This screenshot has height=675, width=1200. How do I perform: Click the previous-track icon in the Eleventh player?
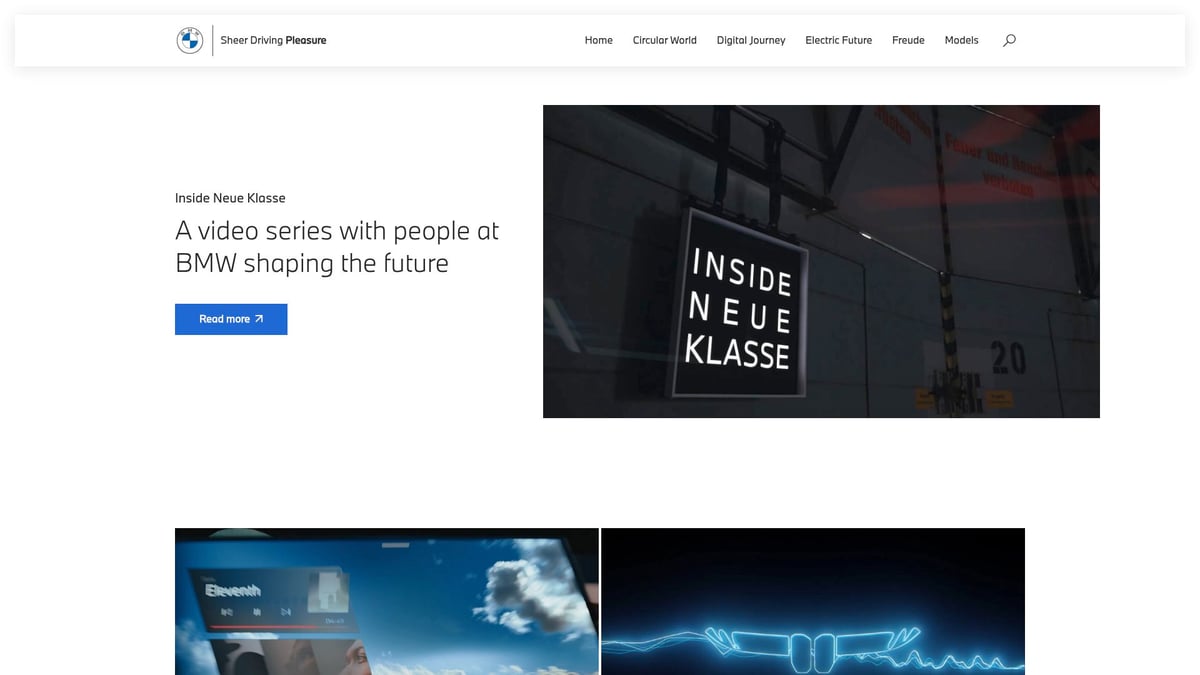click(x=227, y=612)
